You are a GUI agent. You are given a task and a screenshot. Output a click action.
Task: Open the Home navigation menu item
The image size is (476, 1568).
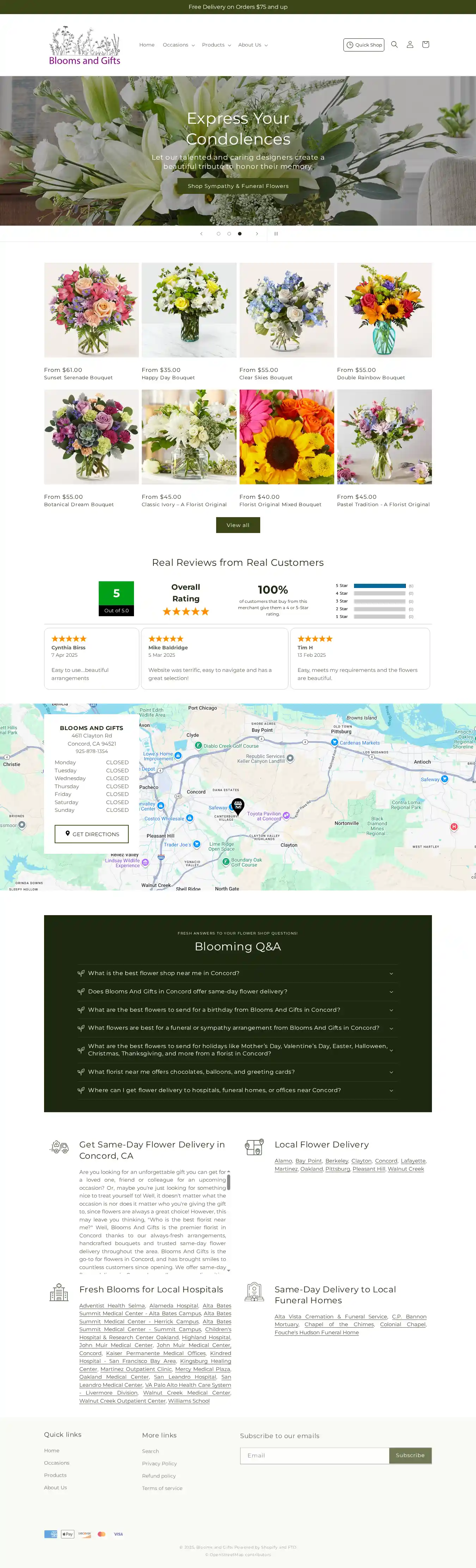click(x=147, y=45)
